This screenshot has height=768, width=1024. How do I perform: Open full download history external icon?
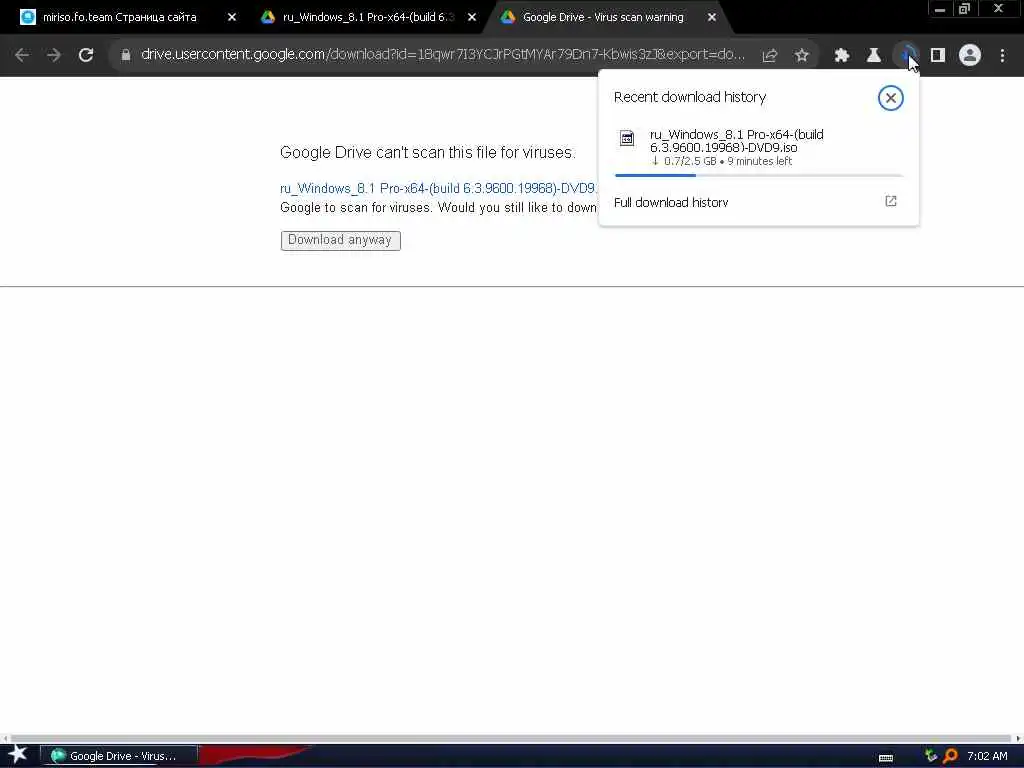[891, 201]
